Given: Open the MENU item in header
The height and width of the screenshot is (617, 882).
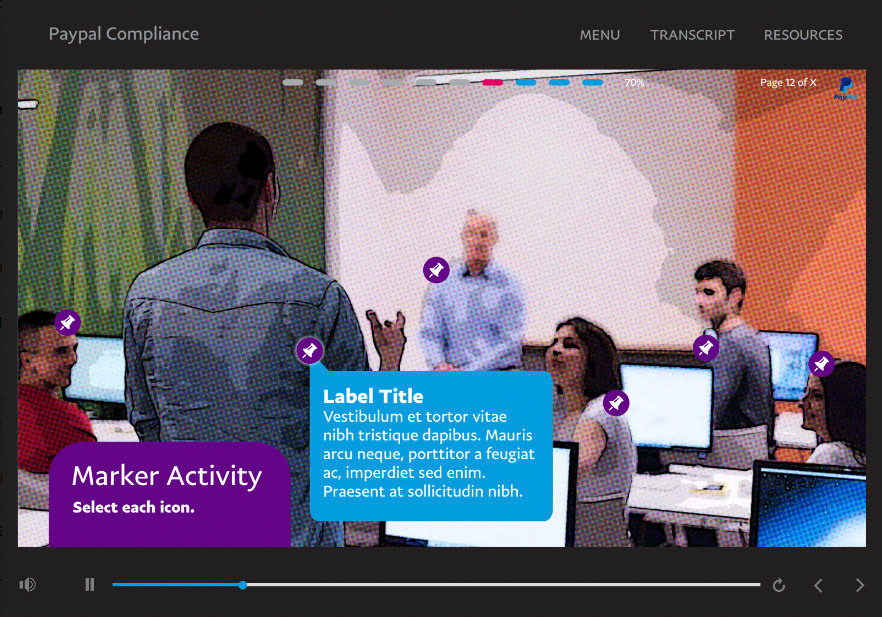Looking at the screenshot, I should pos(600,35).
